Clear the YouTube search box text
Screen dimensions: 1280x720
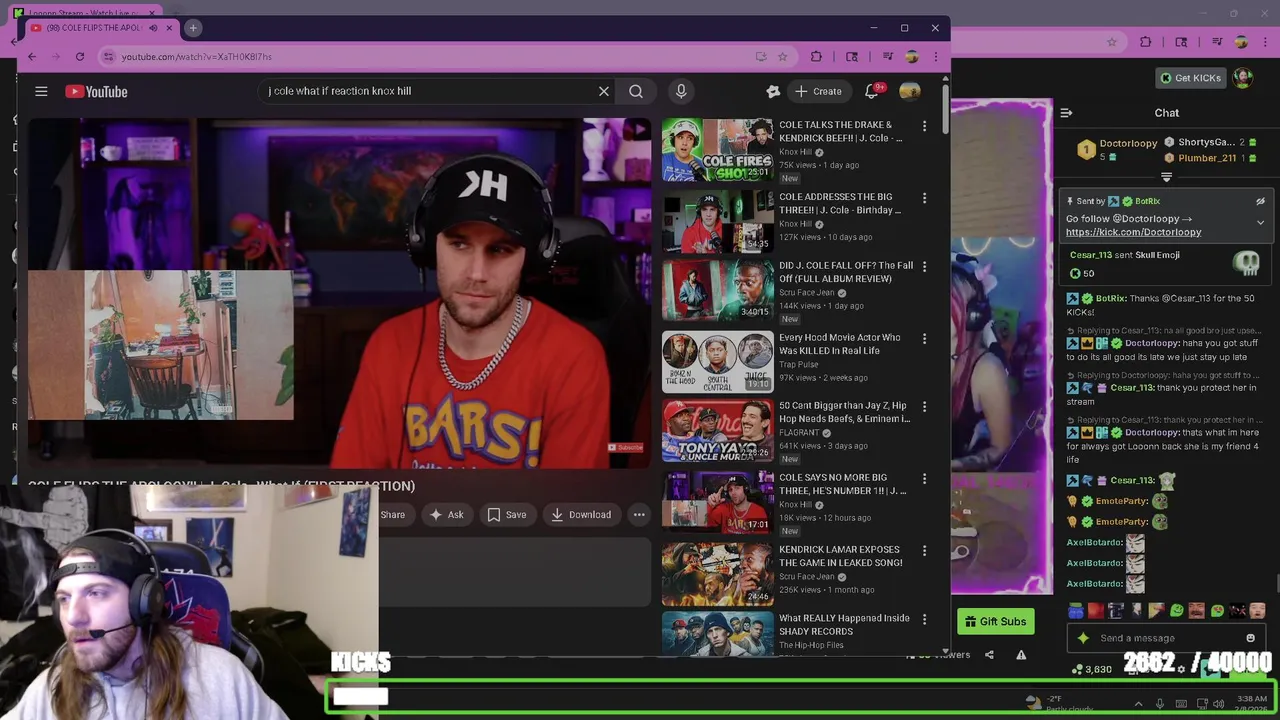pos(604,91)
